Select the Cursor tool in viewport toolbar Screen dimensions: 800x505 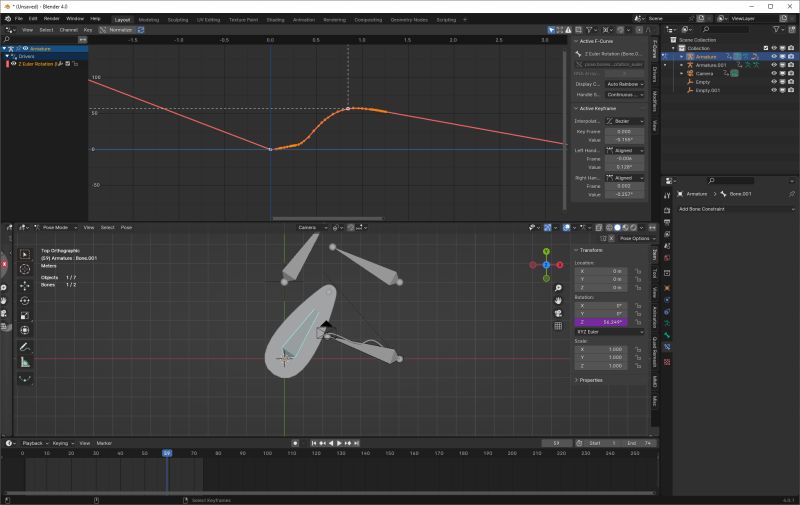pyautogui.click(x=24, y=269)
